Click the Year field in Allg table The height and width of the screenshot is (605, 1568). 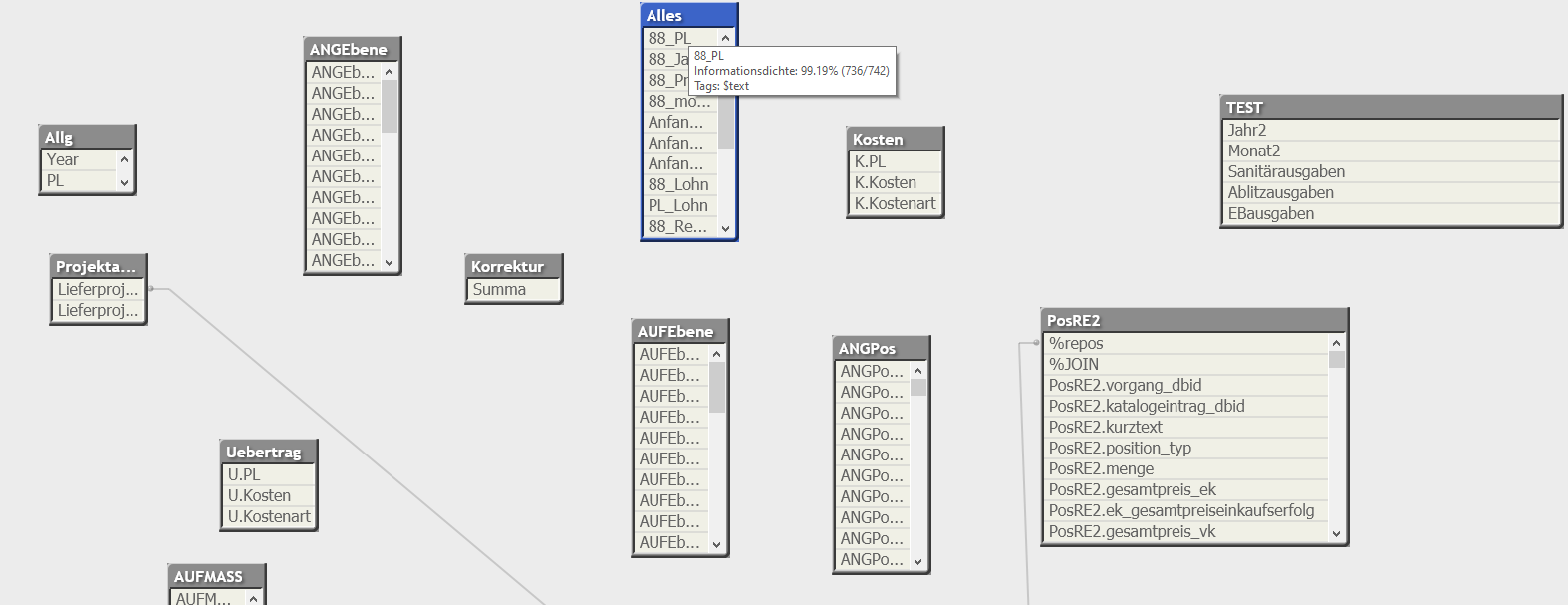62,160
